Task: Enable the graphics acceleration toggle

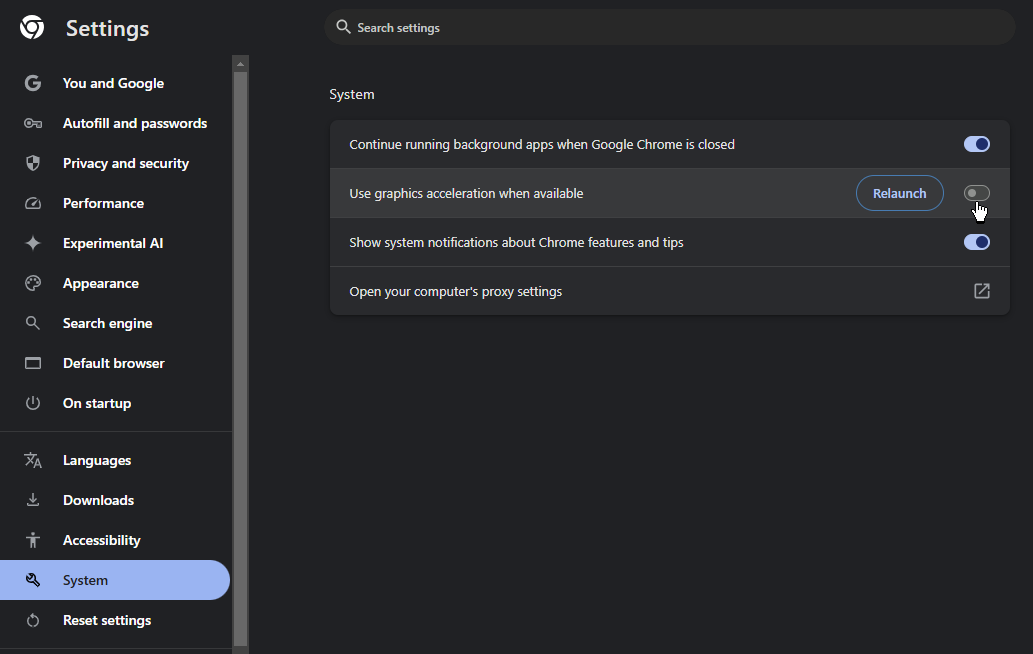Action: click(976, 193)
